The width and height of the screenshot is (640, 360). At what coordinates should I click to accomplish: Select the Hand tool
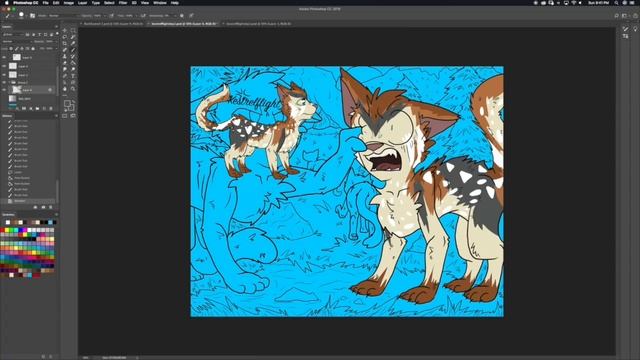click(x=65, y=89)
